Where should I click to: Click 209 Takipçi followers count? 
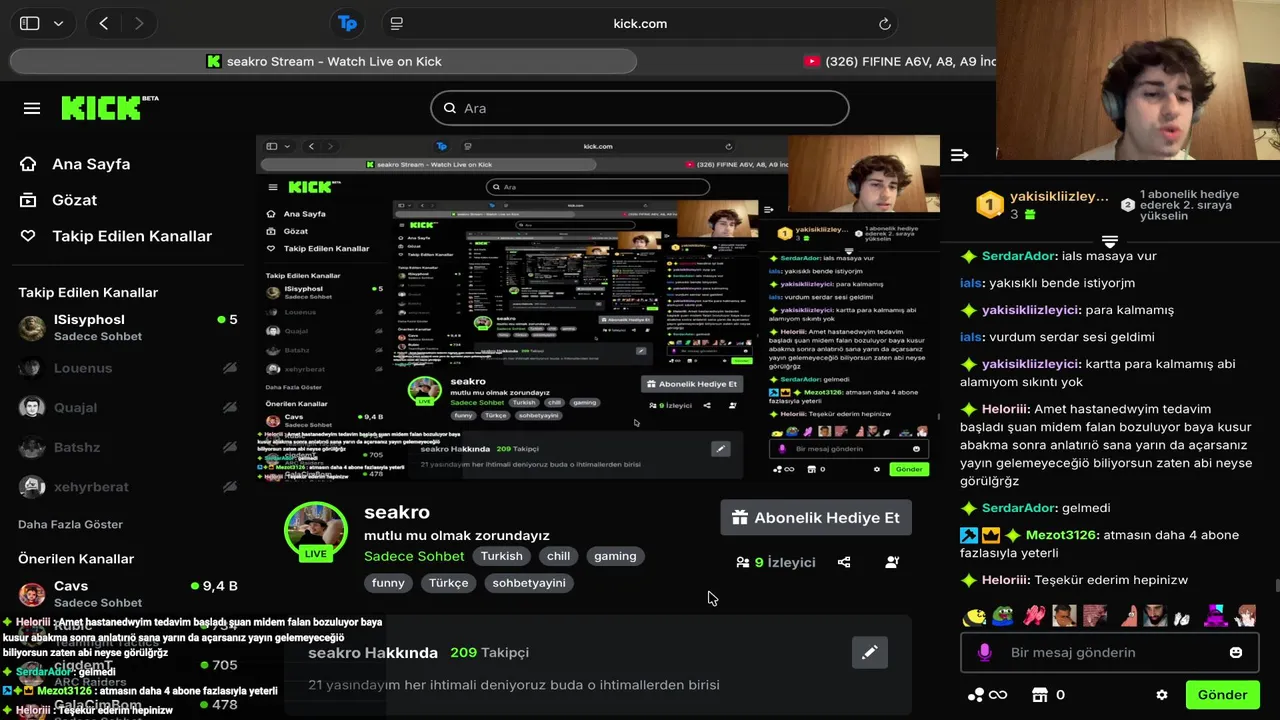point(489,652)
